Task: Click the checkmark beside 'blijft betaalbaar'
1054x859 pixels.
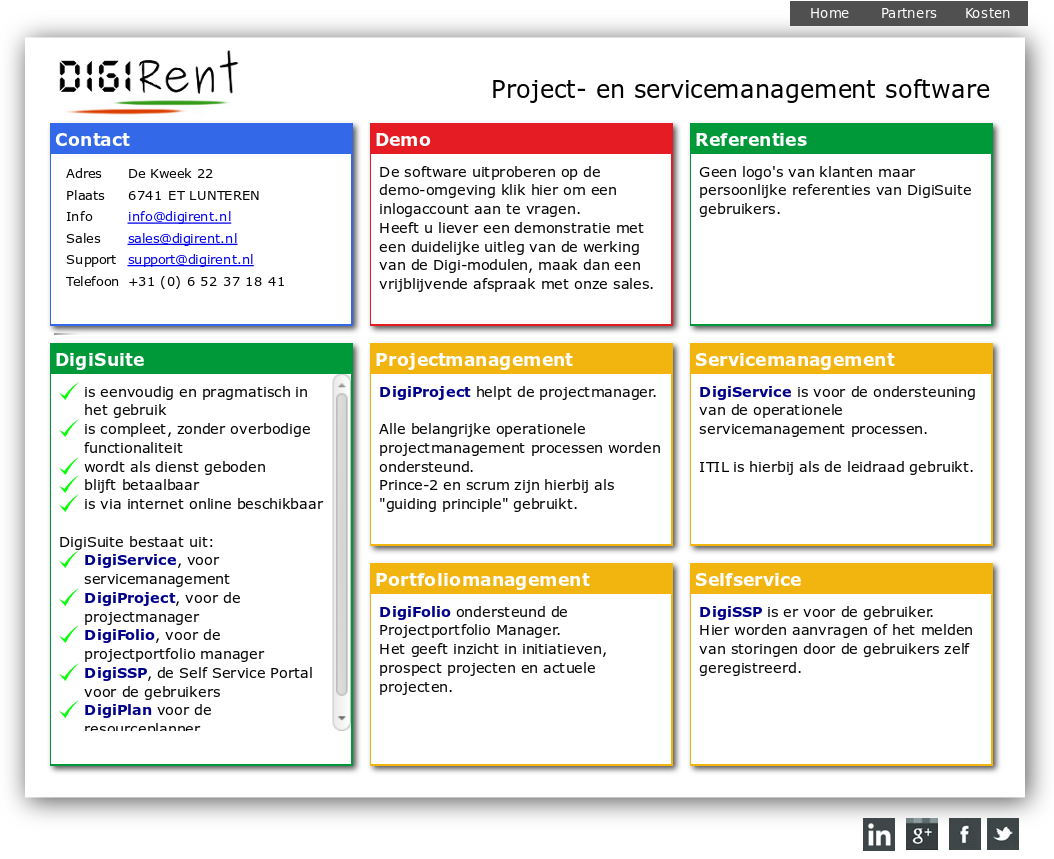Action: (x=69, y=485)
